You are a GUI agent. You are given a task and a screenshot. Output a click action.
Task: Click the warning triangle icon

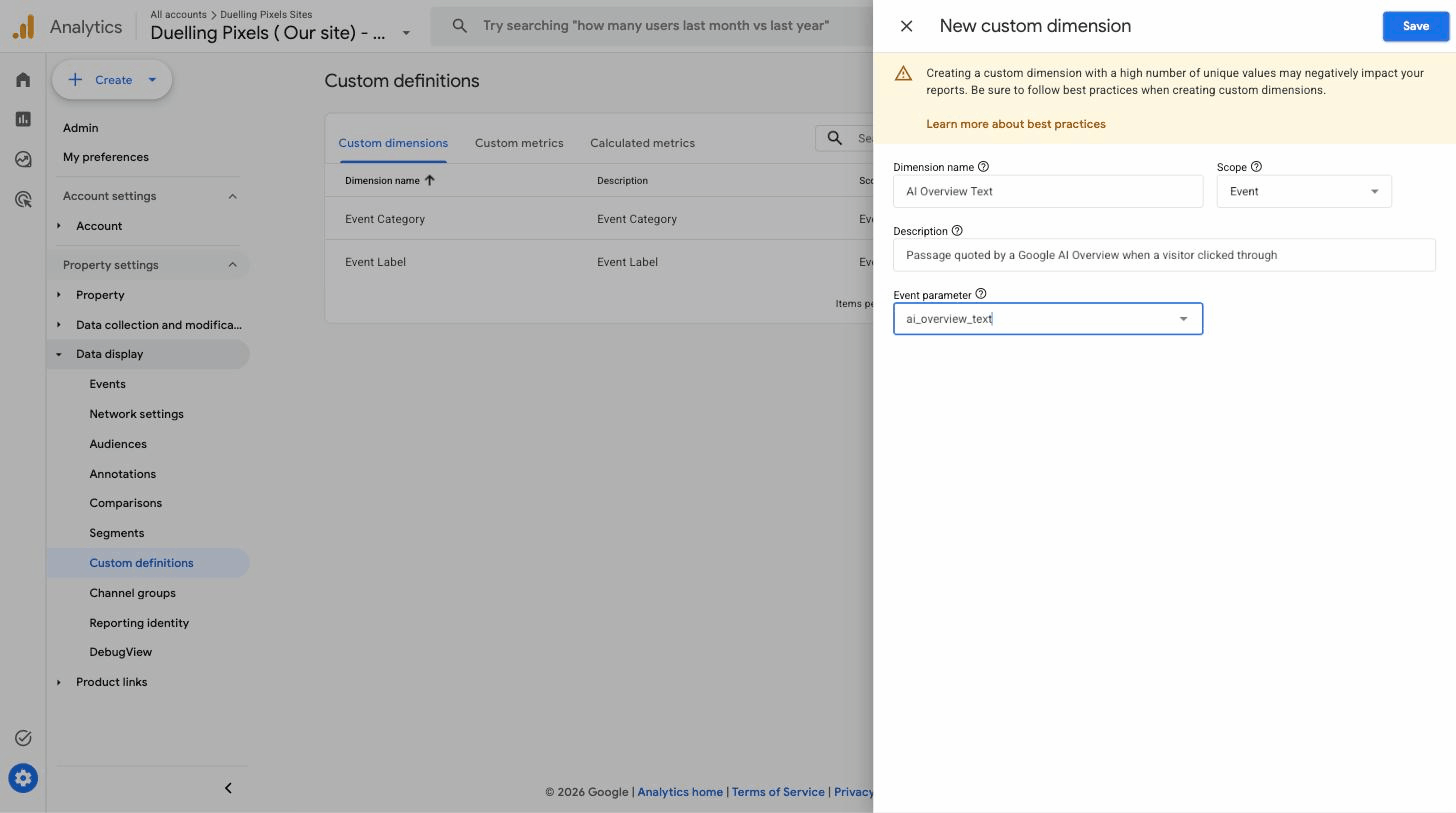(x=903, y=73)
